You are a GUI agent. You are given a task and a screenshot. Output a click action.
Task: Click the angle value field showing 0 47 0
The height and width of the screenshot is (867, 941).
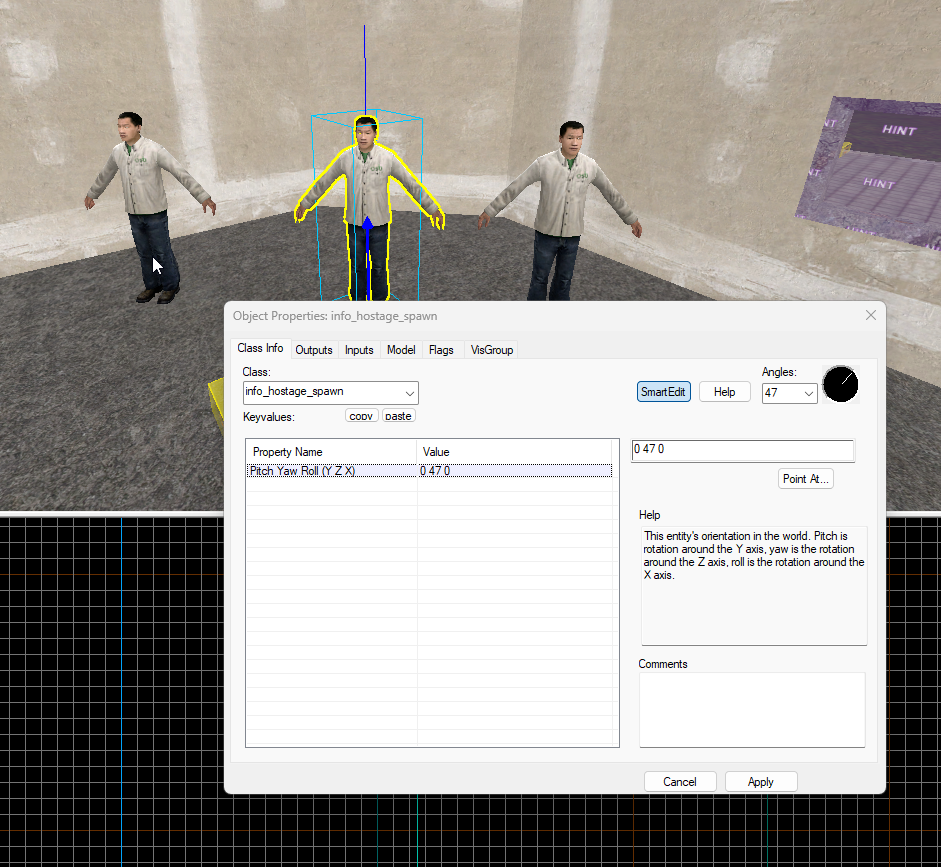[x=742, y=450]
